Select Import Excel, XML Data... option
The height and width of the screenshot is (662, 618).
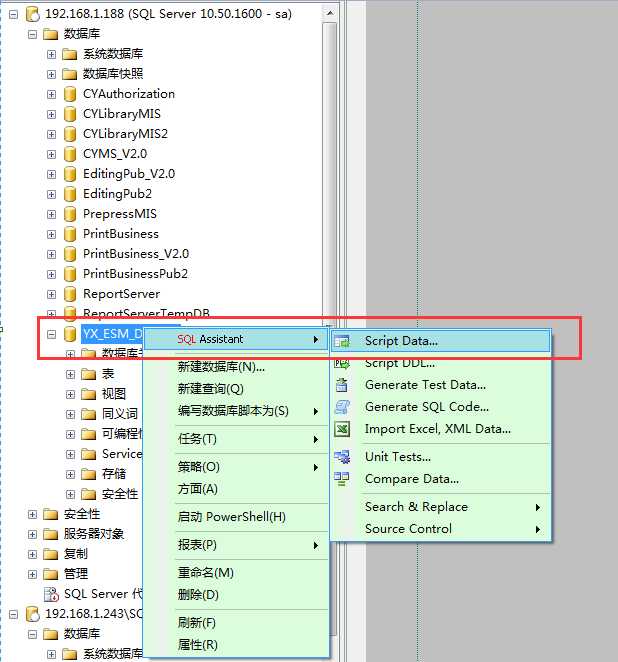coord(441,429)
